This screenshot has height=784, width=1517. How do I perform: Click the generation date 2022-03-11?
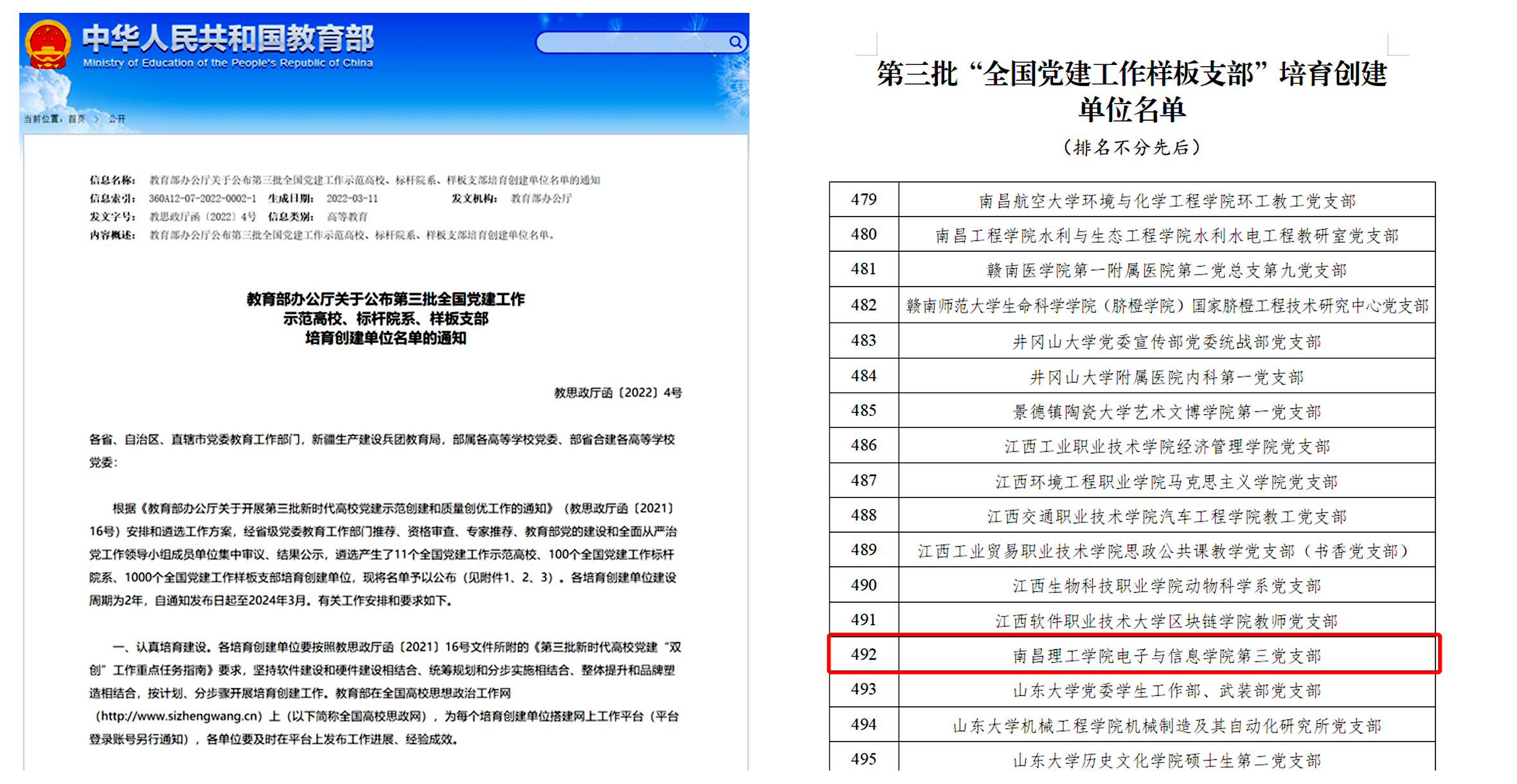[352, 199]
